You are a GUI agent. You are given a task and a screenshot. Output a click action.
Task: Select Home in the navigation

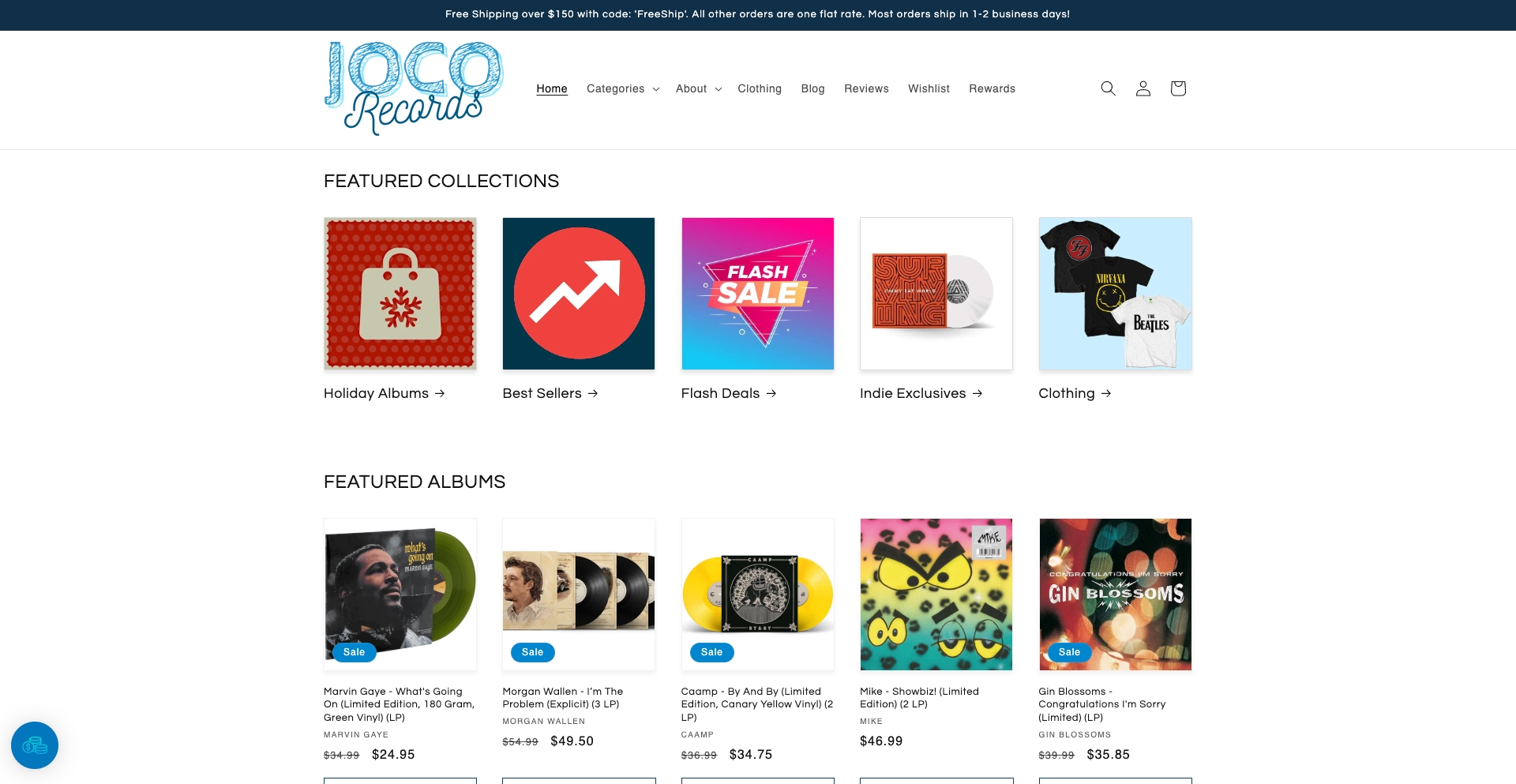pyautogui.click(x=551, y=88)
